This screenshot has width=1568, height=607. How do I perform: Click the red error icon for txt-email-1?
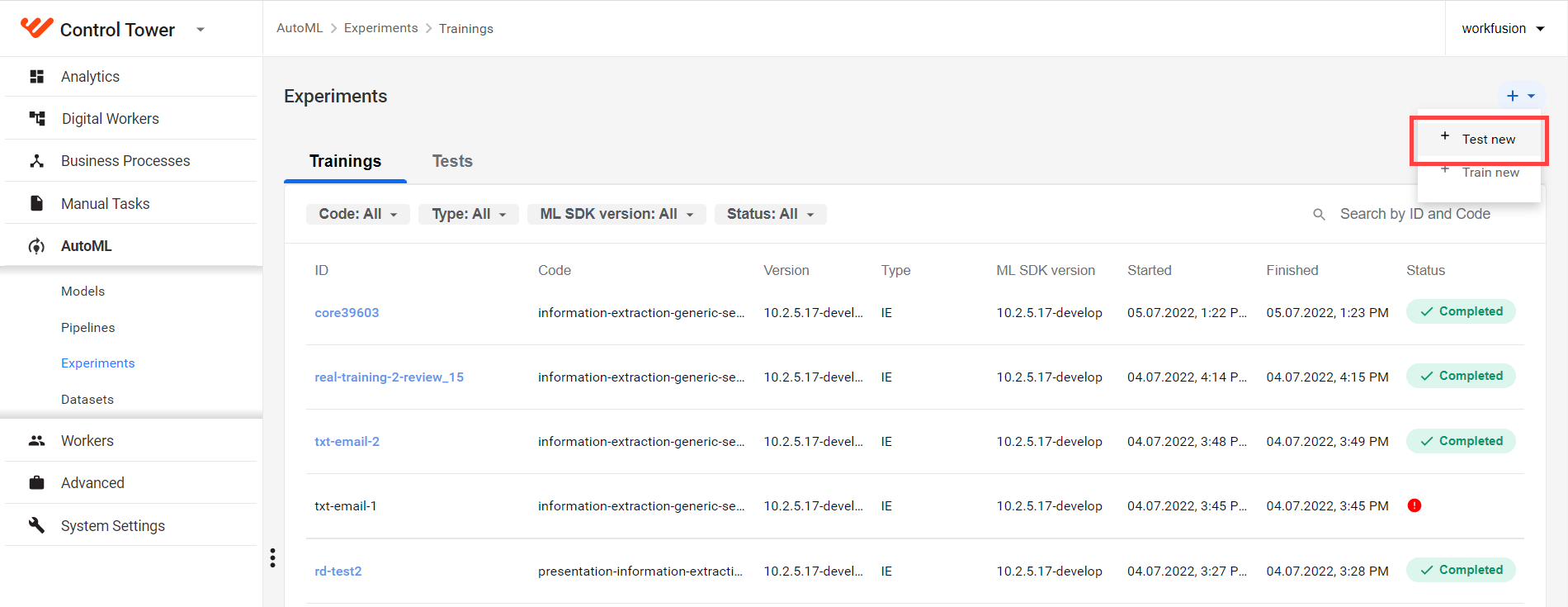pos(1415,505)
